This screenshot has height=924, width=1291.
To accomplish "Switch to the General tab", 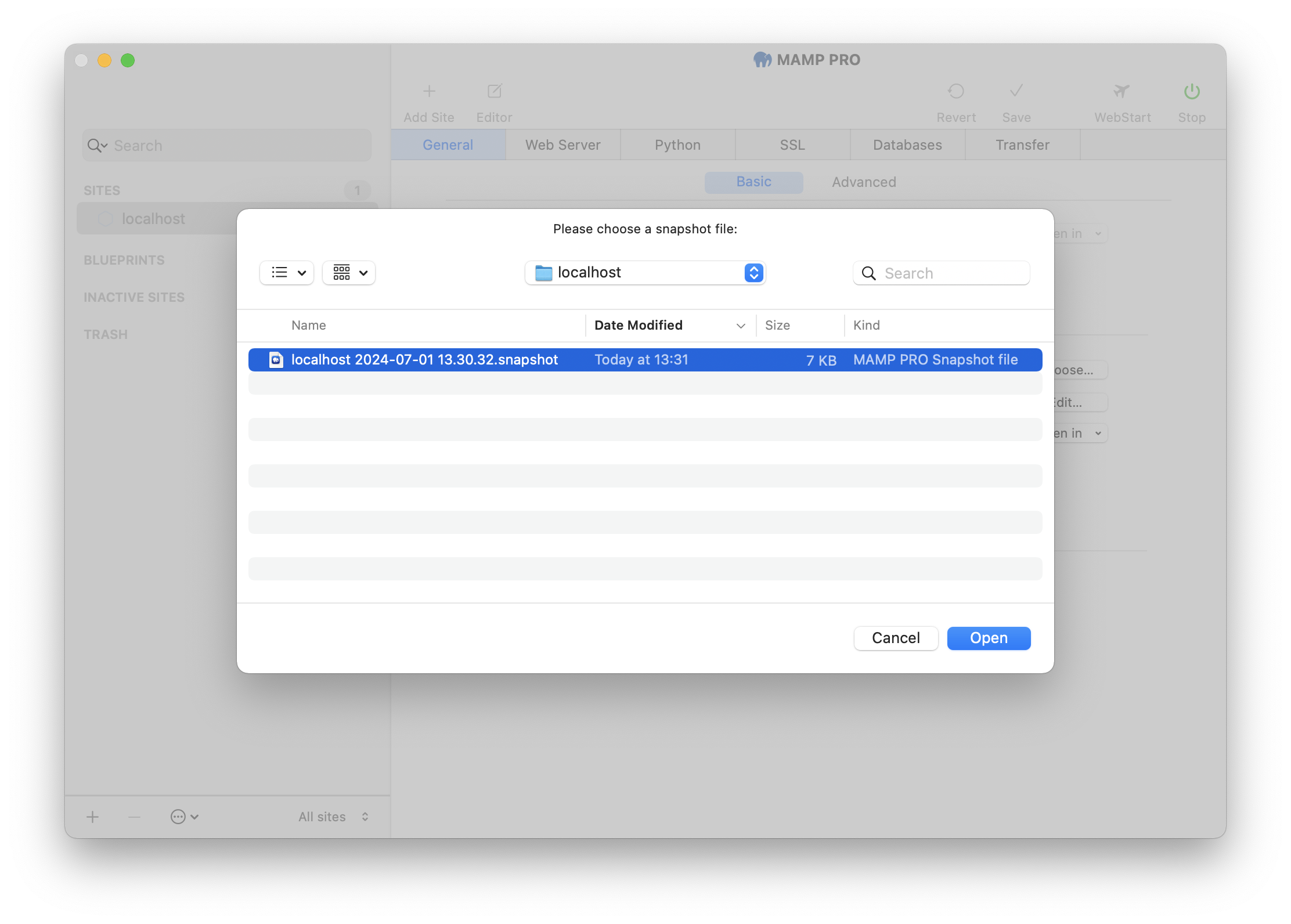I will click(448, 145).
